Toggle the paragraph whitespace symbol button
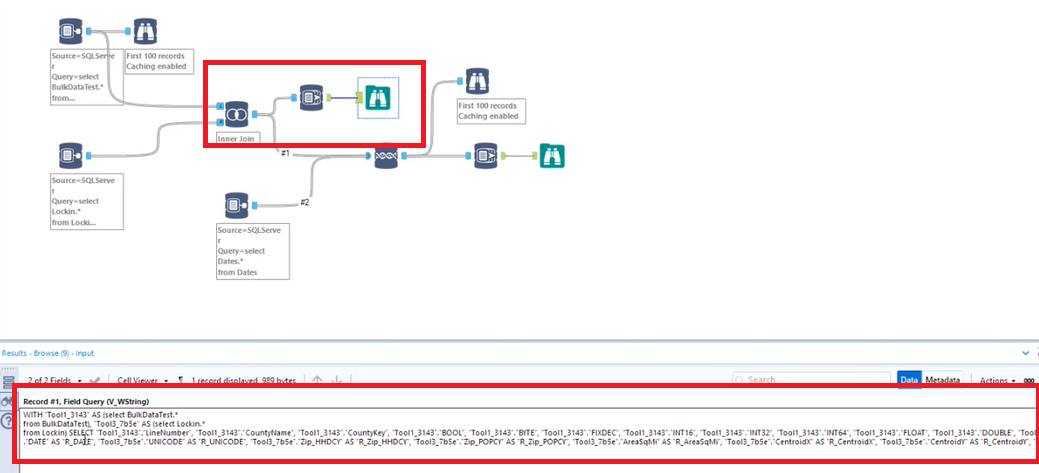 click(180, 380)
